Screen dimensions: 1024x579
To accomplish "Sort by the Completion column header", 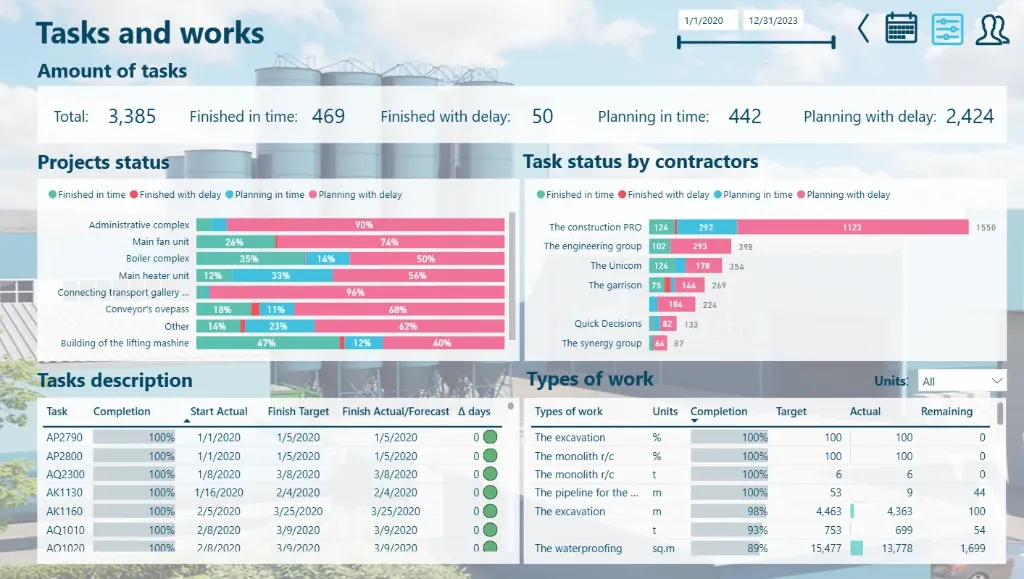I will pyautogui.click(x=124, y=412).
